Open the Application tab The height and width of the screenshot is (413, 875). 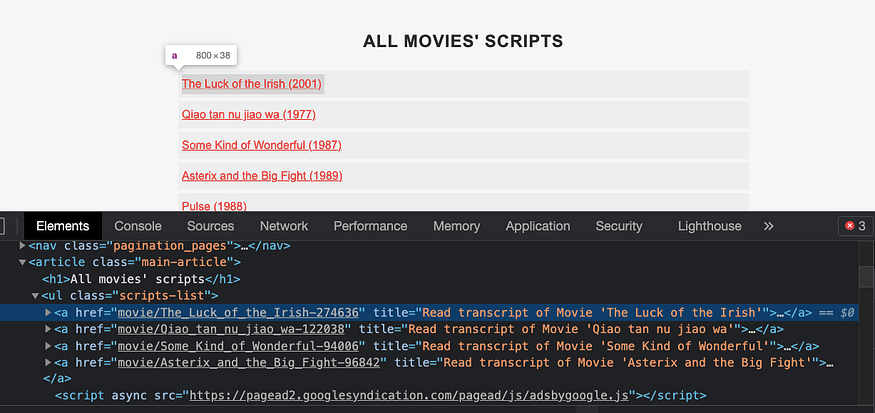[538, 226]
